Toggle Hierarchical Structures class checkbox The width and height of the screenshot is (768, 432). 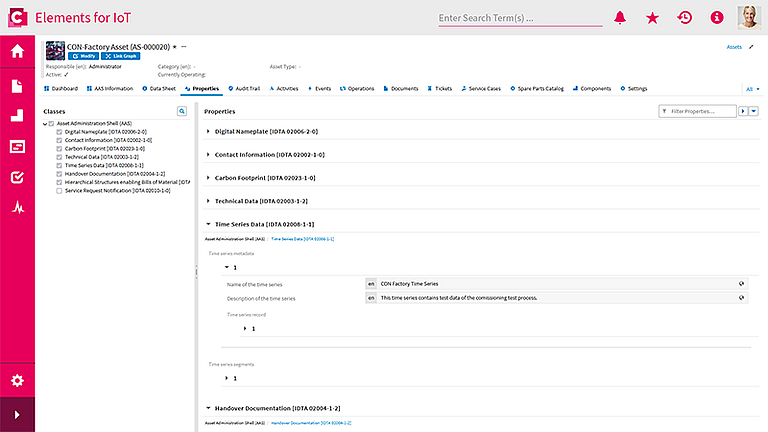pyautogui.click(x=59, y=182)
